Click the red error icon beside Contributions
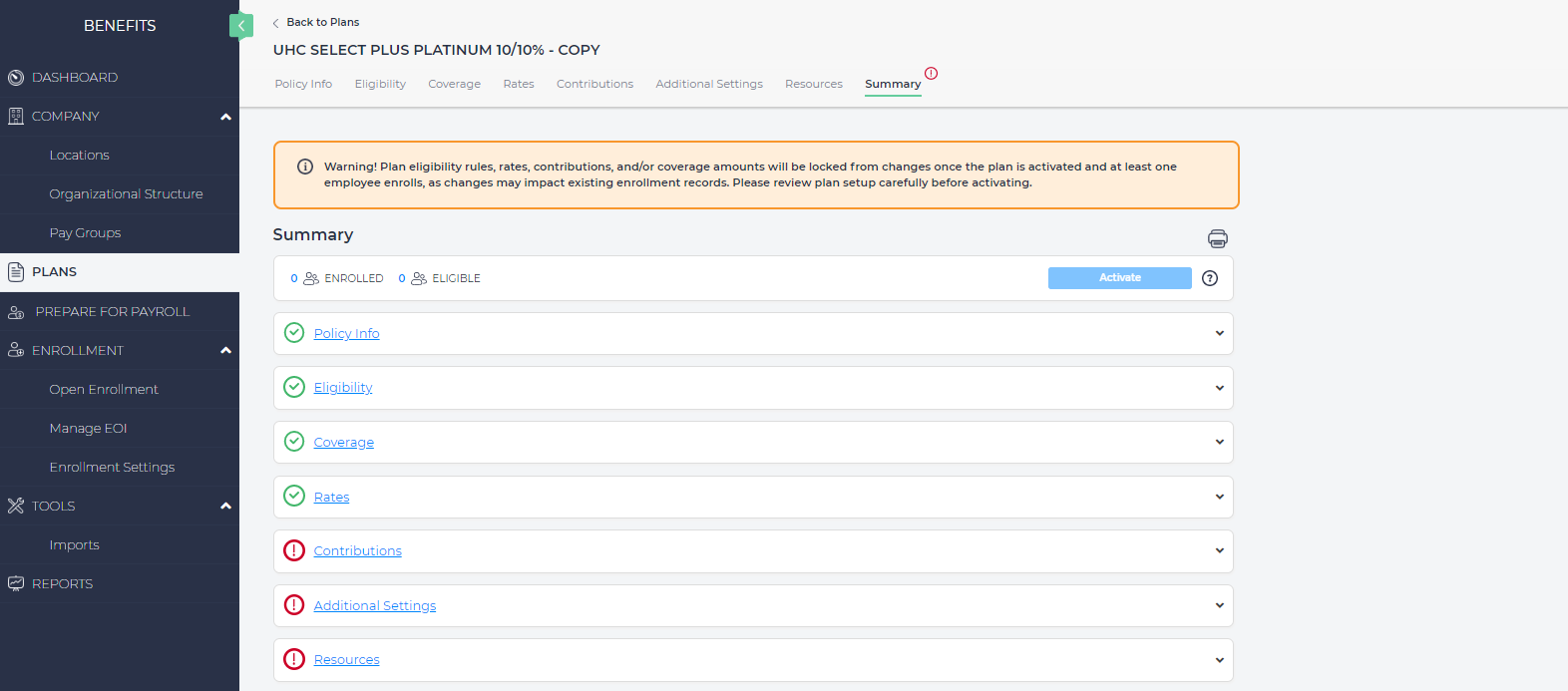This screenshot has width=1568, height=691. [294, 550]
